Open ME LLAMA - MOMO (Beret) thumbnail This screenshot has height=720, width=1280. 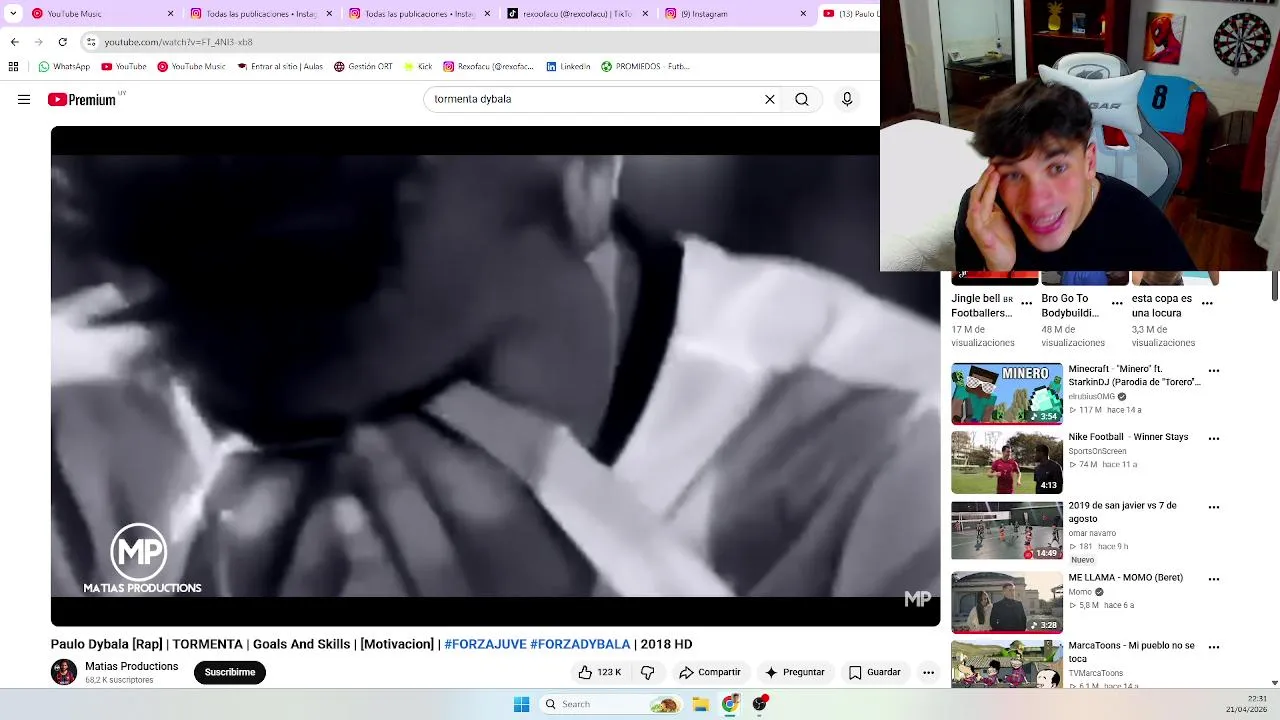1007,602
